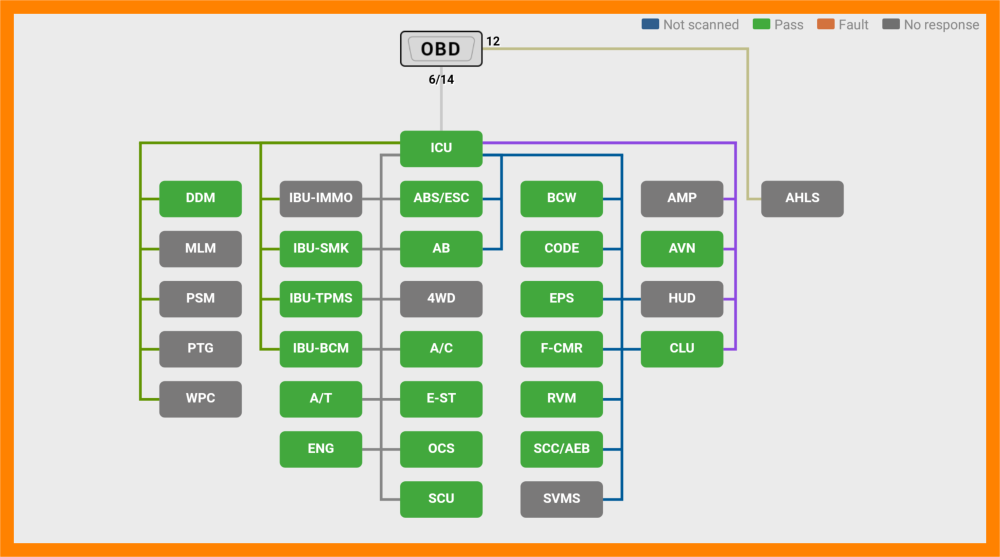Screen dimensions: 1000x557
Task: Open the PSM module
Action: pyautogui.click(x=200, y=299)
